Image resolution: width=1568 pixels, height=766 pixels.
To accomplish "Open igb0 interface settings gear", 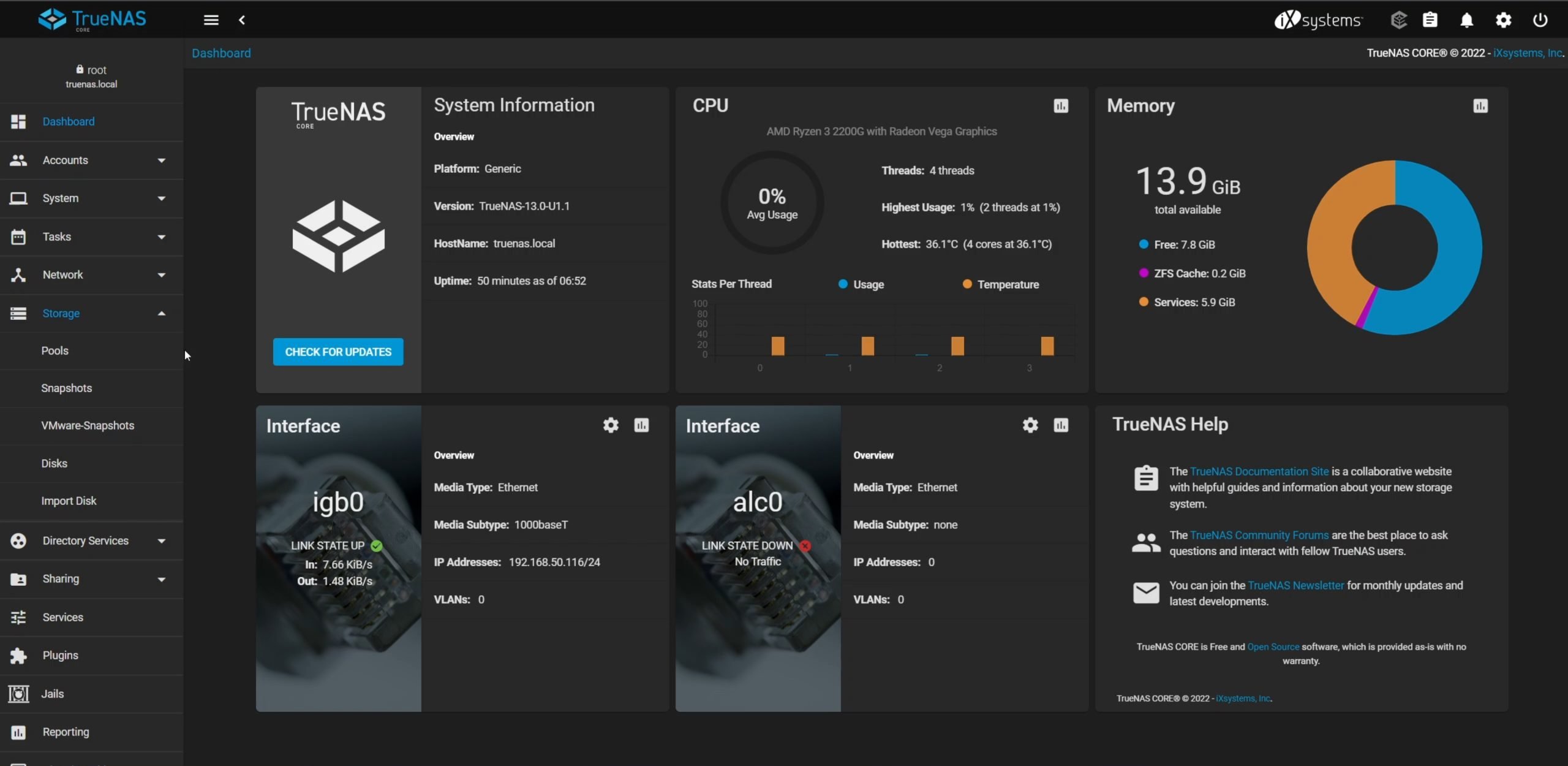I will 611,425.
